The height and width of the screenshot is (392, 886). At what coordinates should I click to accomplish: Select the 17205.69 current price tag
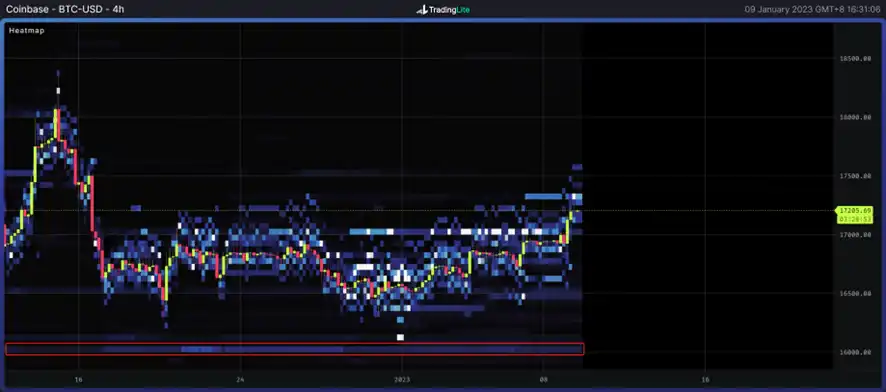[855, 211]
